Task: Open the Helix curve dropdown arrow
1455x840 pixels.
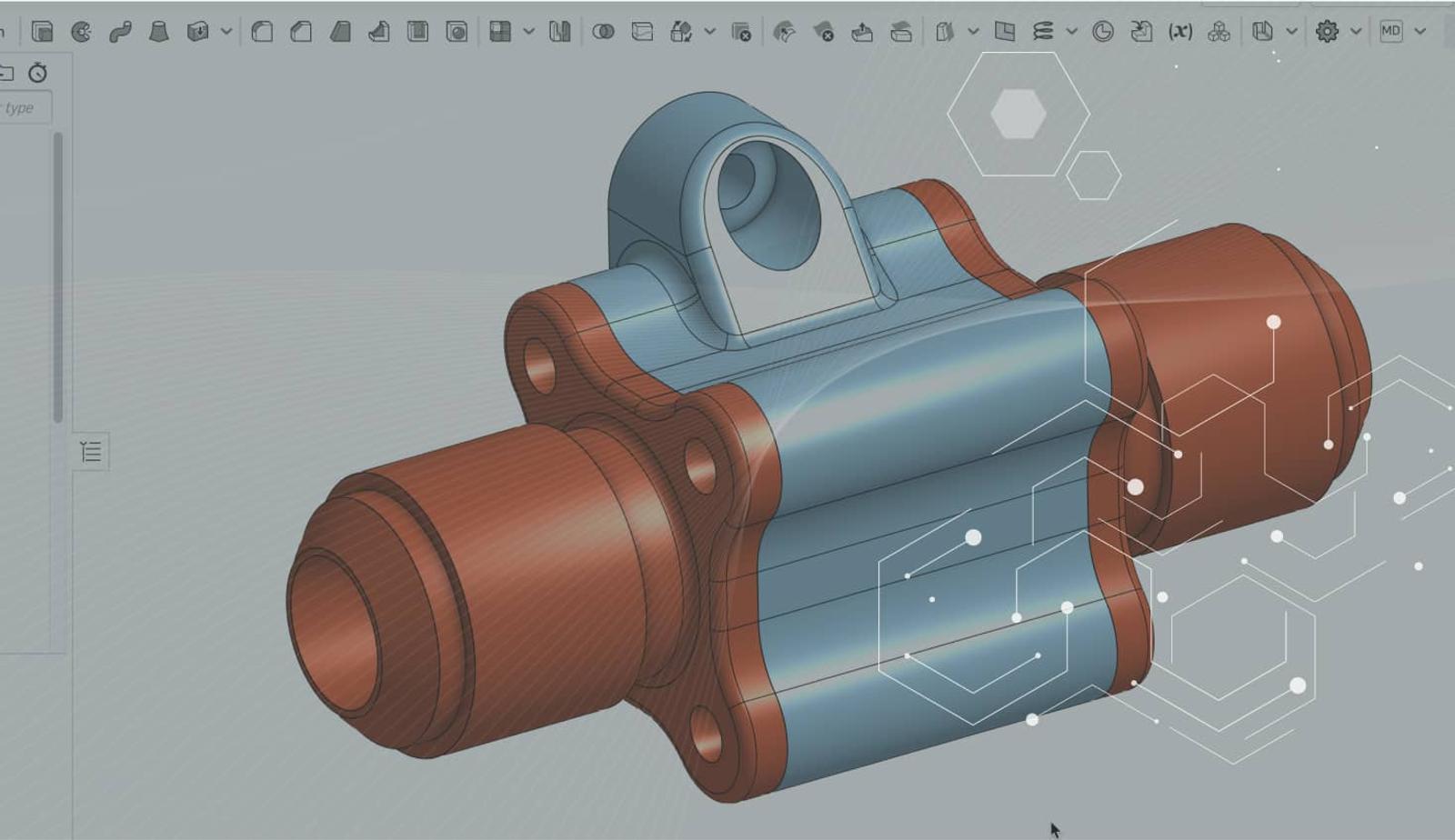Action: (1071, 32)
